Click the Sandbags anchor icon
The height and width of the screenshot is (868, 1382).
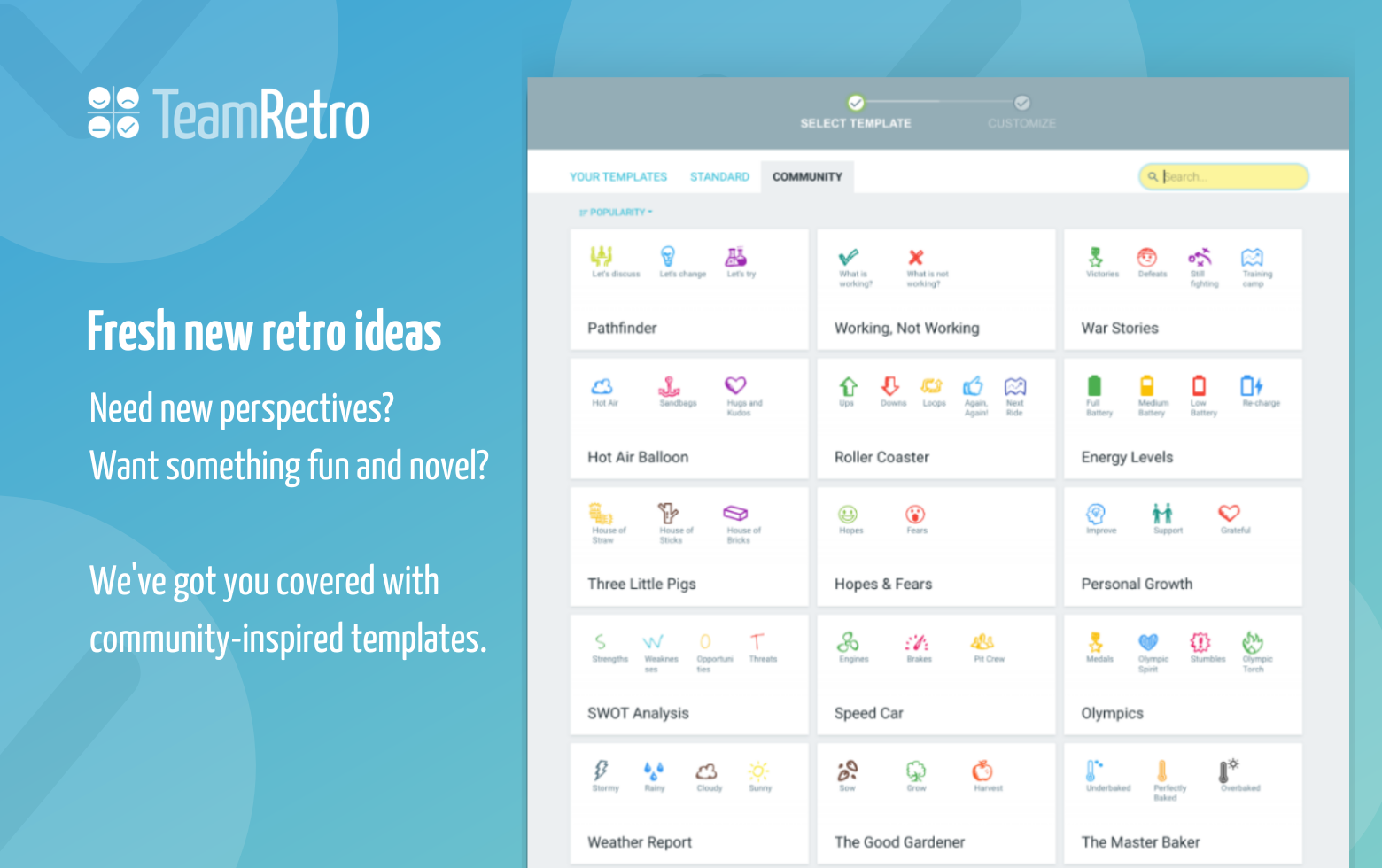(x=669, y=385)
